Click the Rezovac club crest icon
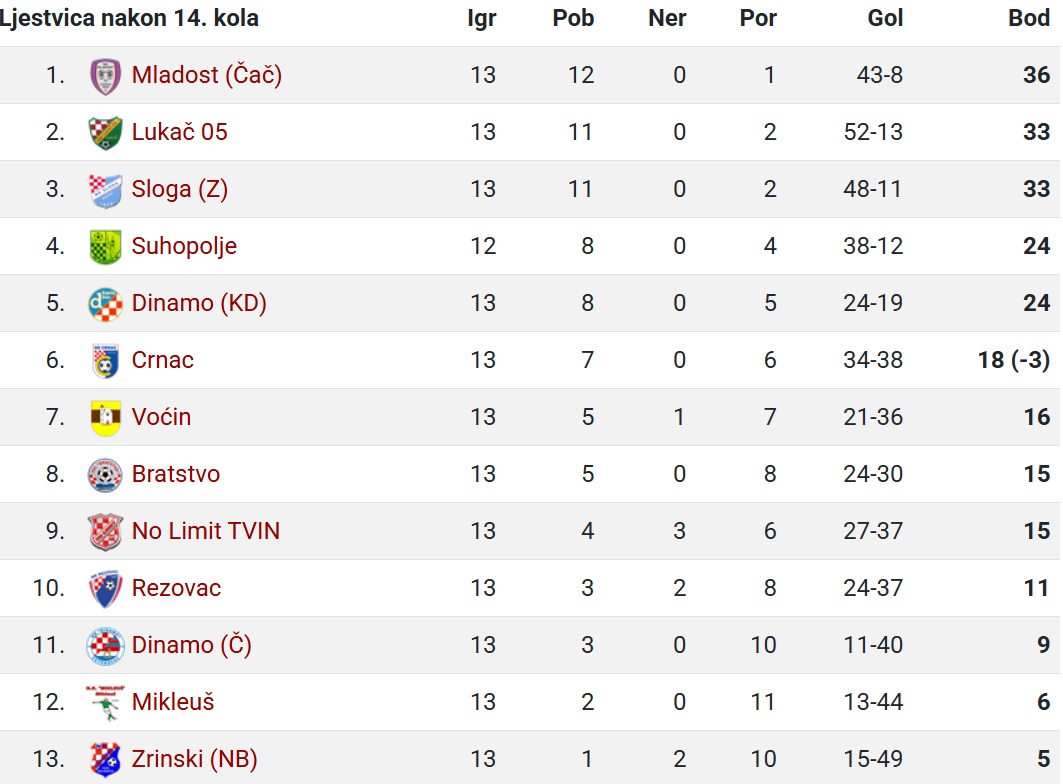 [105, 588]
